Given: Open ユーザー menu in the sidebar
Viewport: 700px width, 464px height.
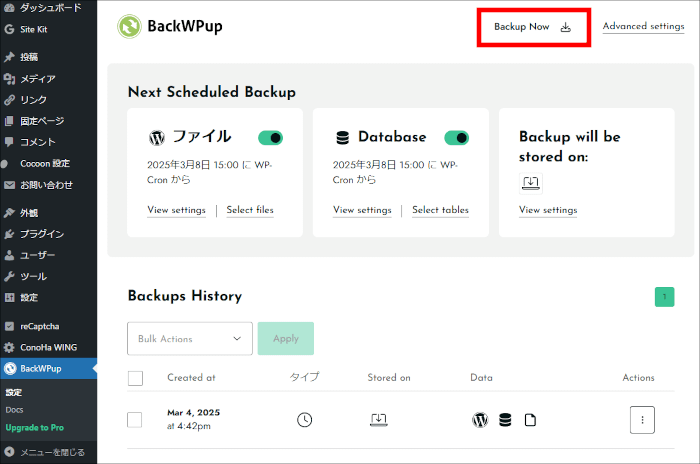Looking at the screenshot, I should click(48, 255).
